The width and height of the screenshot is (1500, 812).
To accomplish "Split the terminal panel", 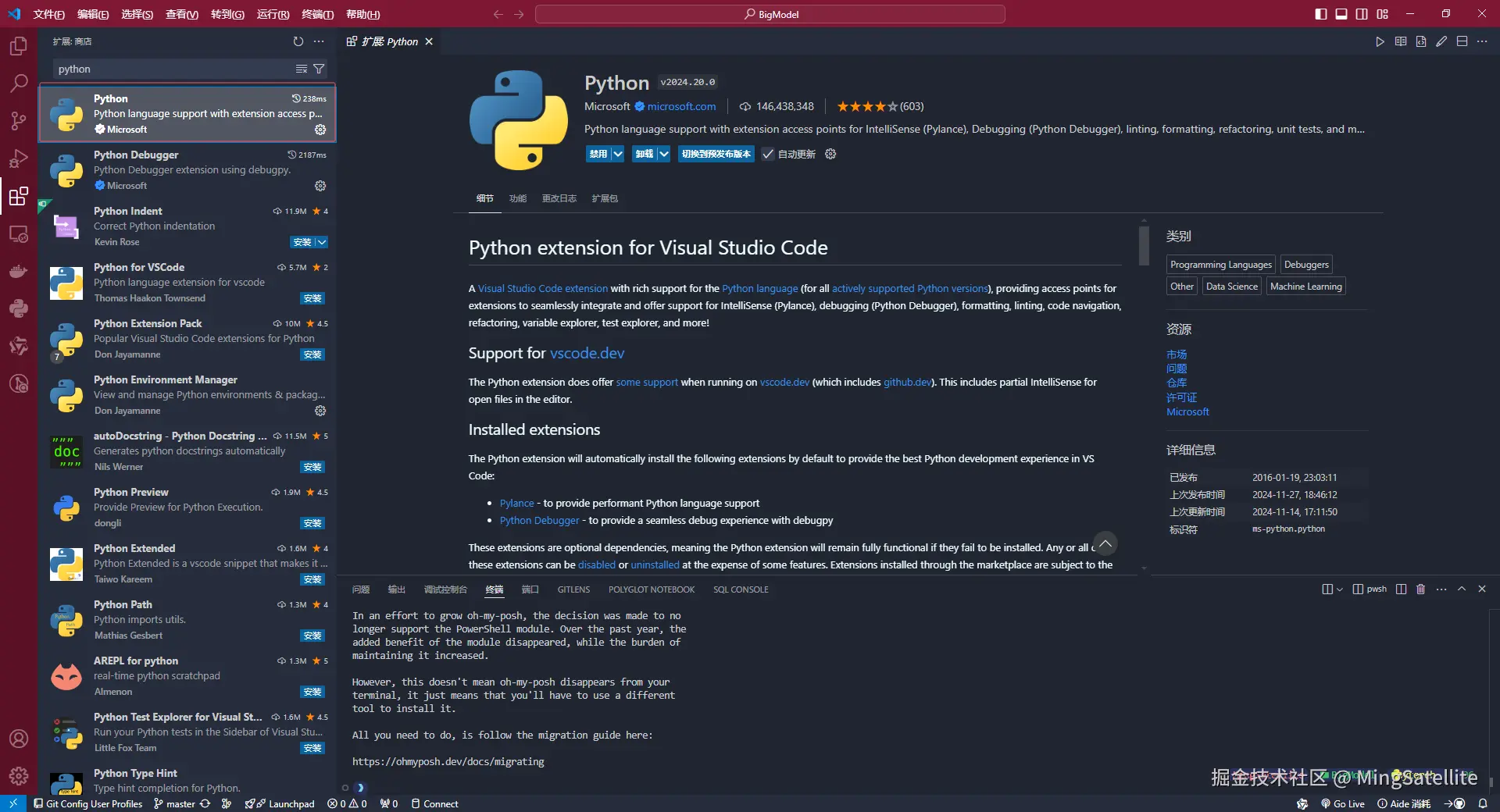I will (1401, 589).
